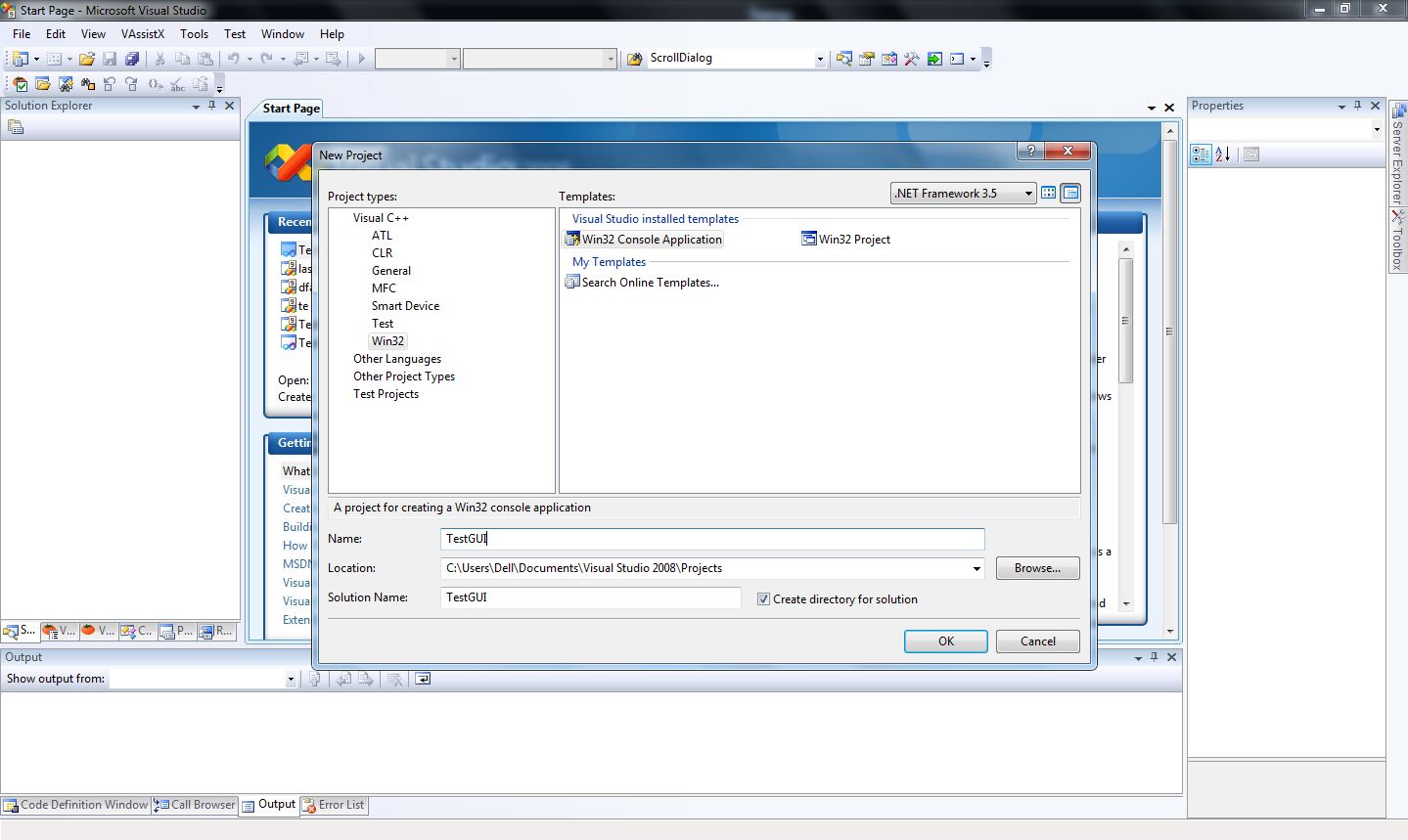Open the Start Page active files dropdown arrow
This screenshot has width=1408, height=840.
1152,108
